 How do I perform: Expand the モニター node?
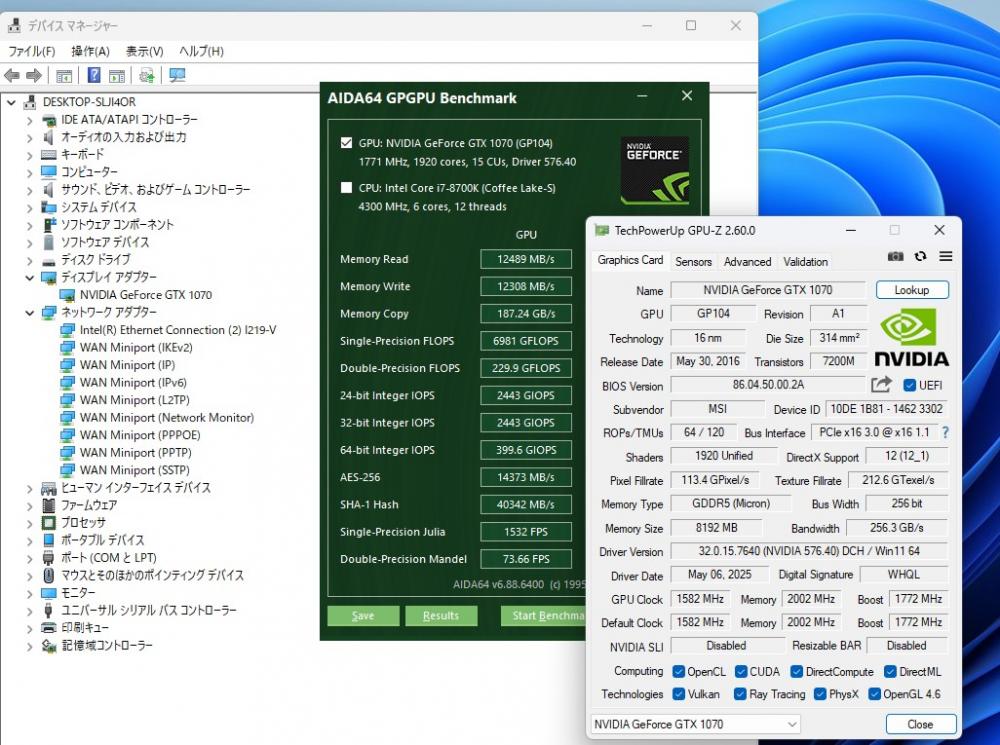(29, 593)
